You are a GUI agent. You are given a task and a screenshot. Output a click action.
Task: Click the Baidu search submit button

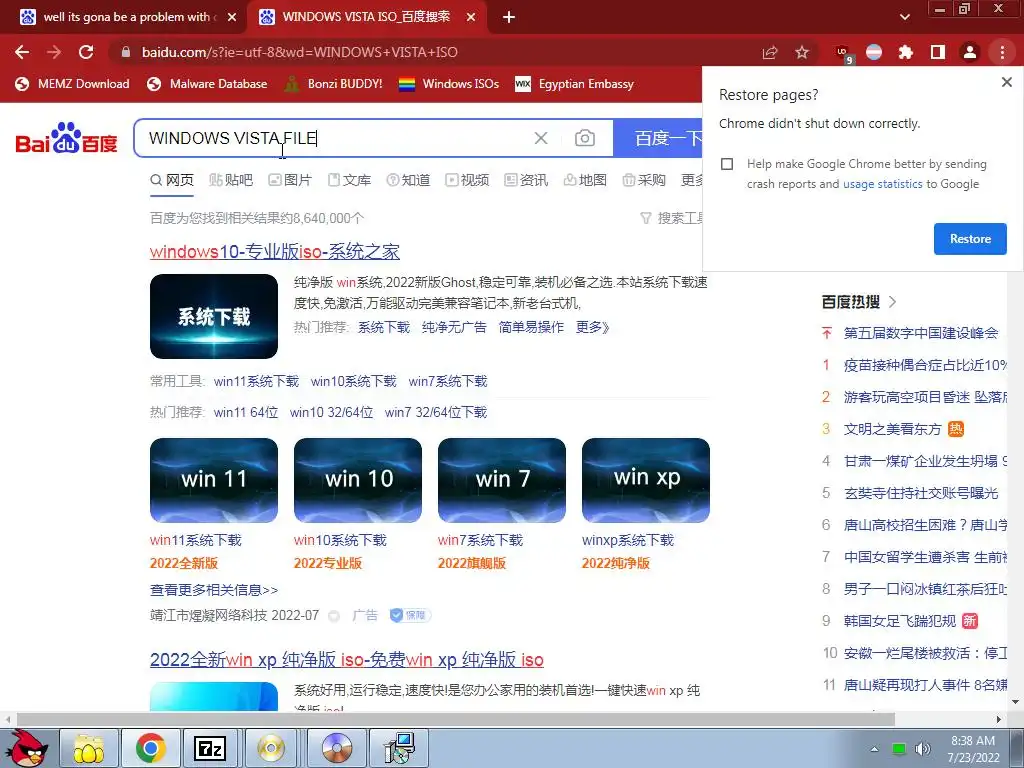tap(658, 138)
